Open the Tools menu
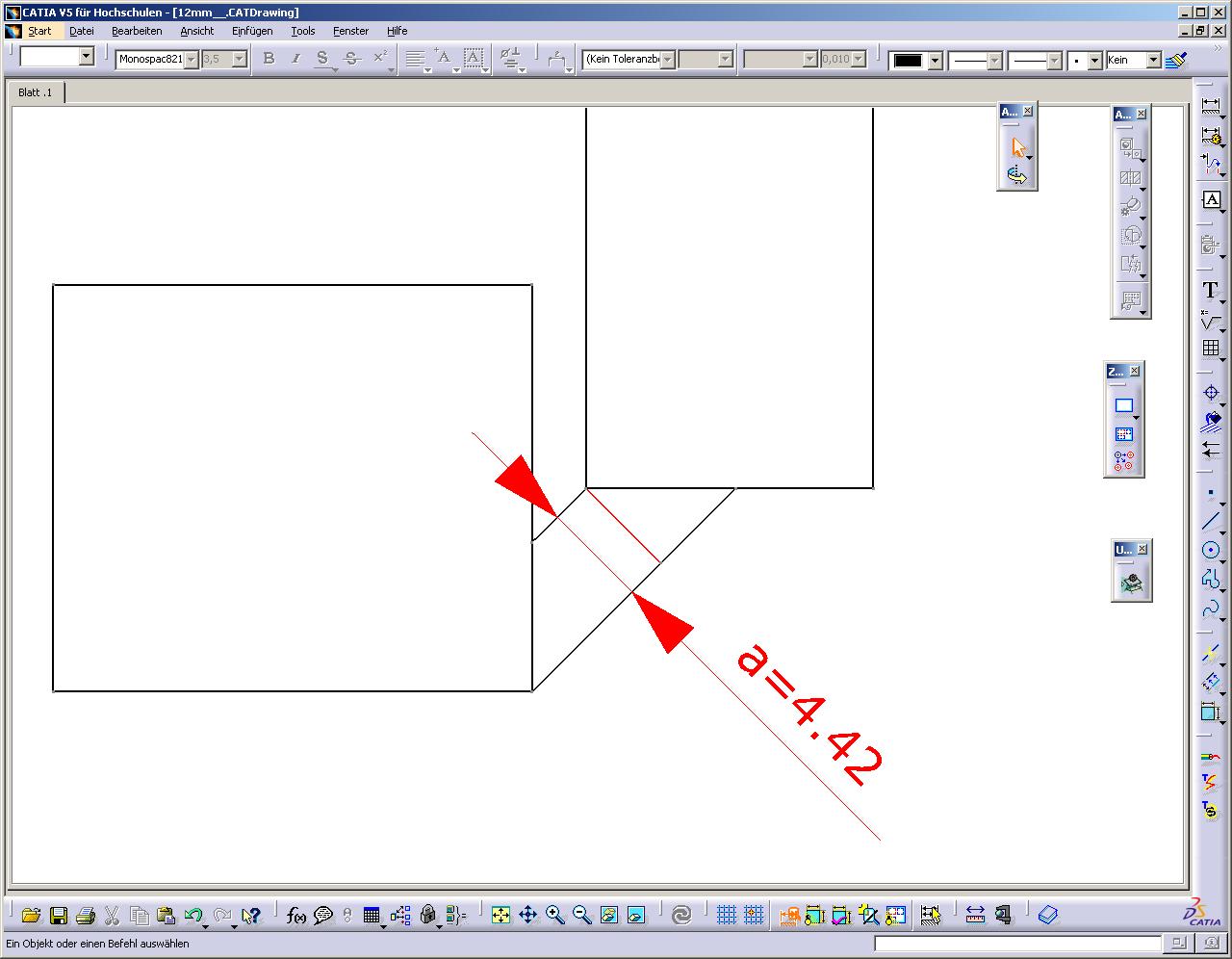The height and width of the screenshot is (959, 1232). (303, 31)
